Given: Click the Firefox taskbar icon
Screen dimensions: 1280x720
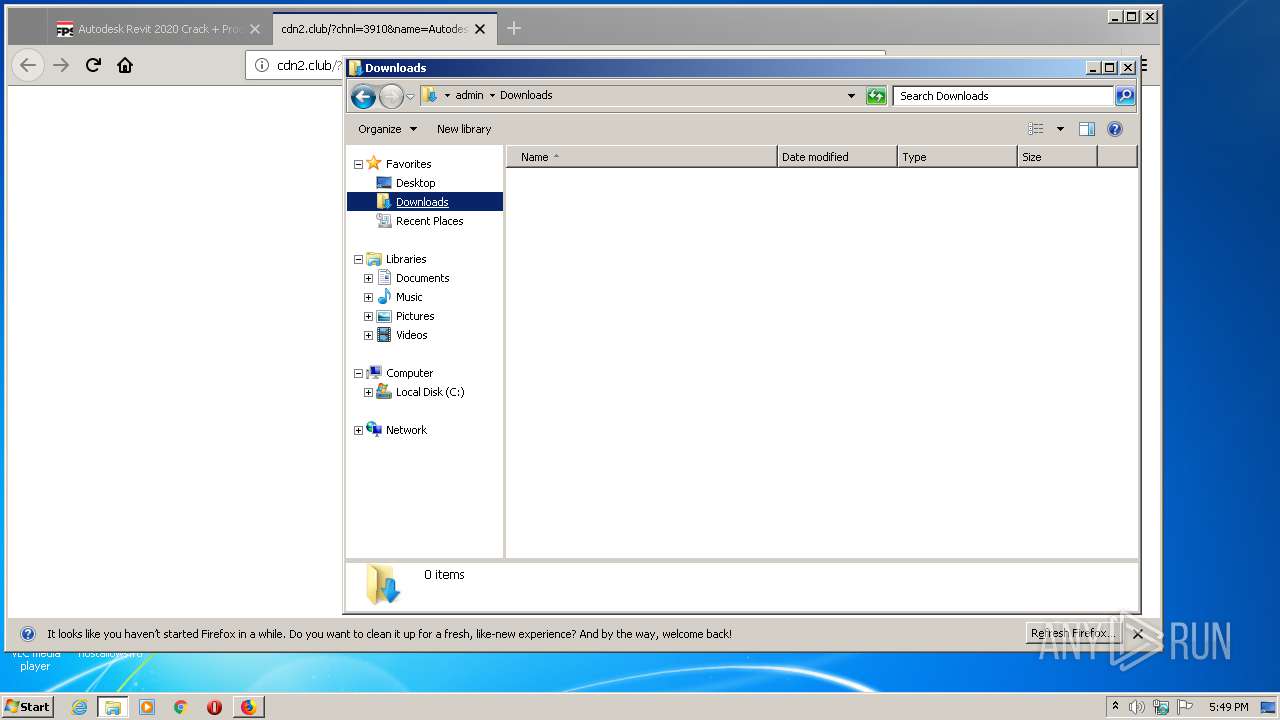Looking at the screenshot, I should coord(248,707).
